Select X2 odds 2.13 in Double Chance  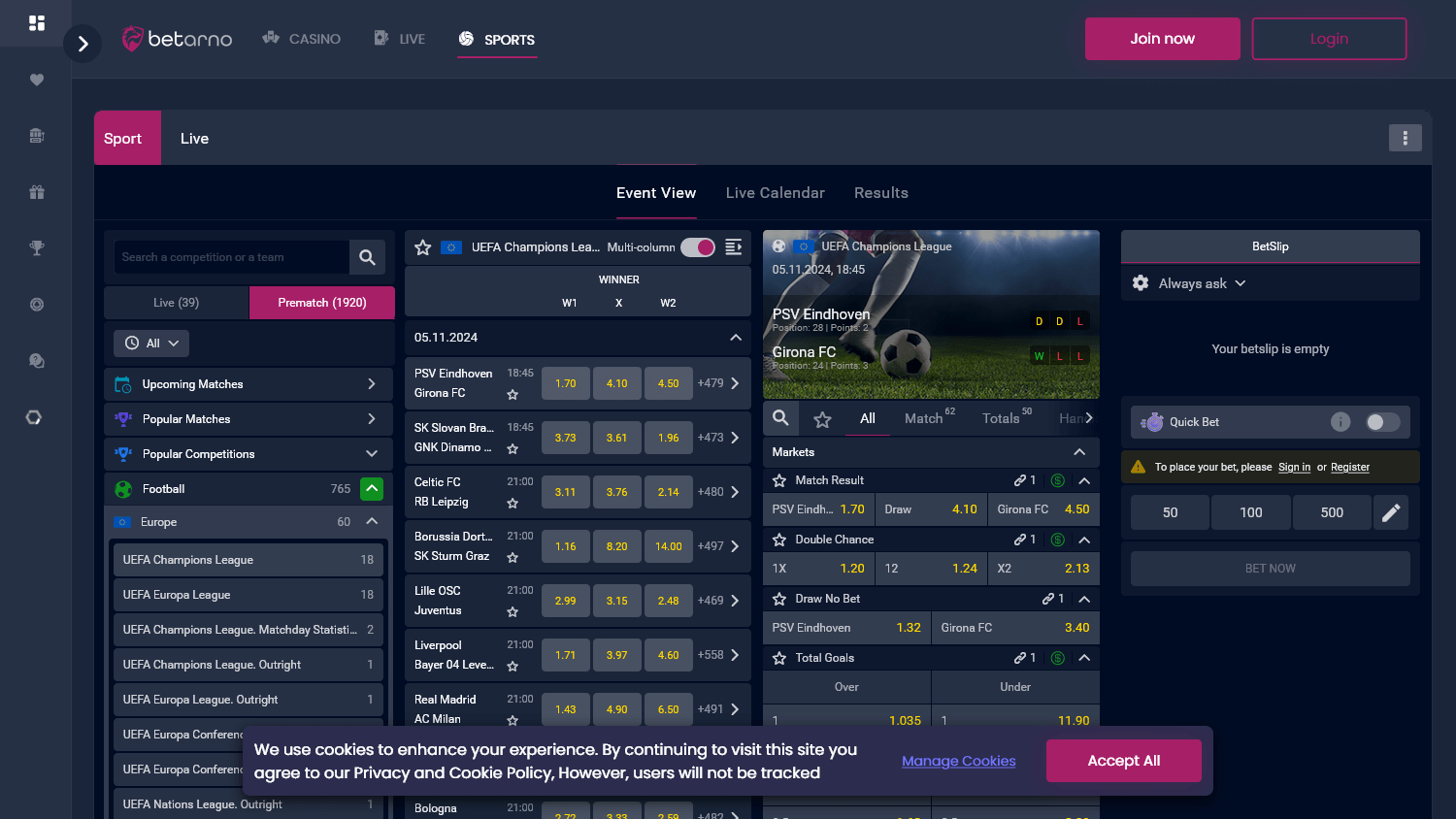pos(1043,569)
